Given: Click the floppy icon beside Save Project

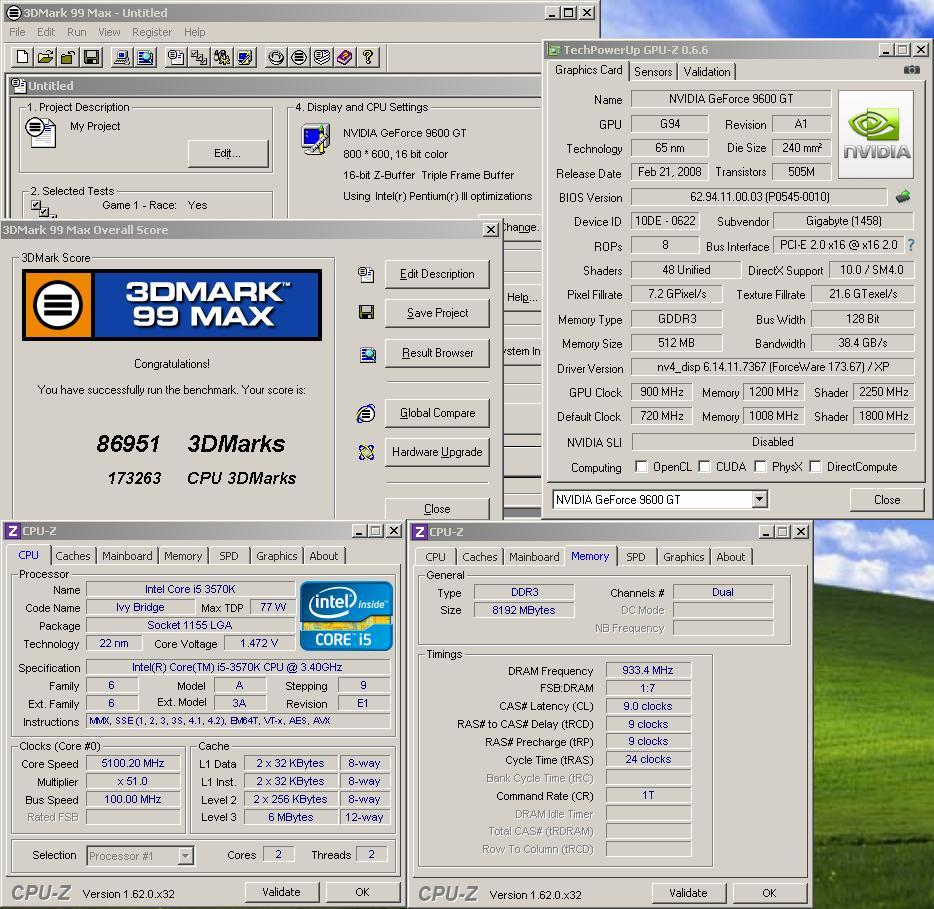Looking at the screenshot, I should tap(366, 312).
